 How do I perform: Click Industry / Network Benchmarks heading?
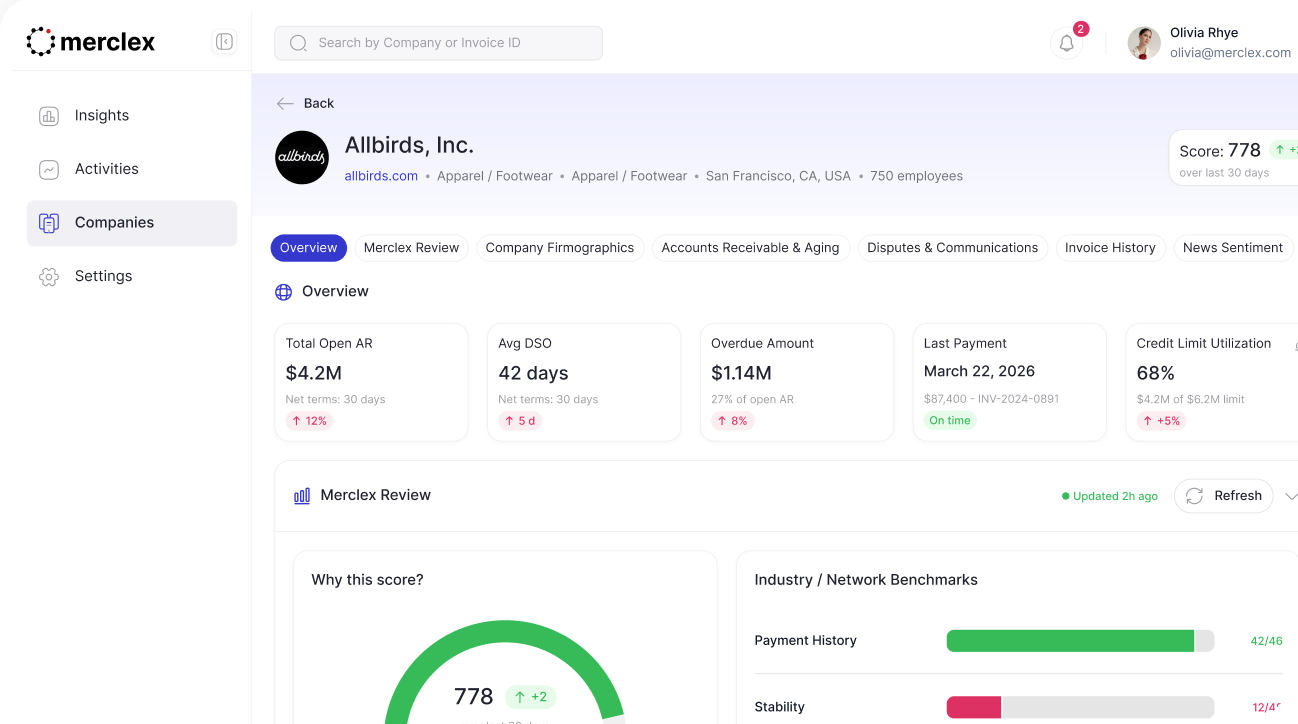(866, 580)
